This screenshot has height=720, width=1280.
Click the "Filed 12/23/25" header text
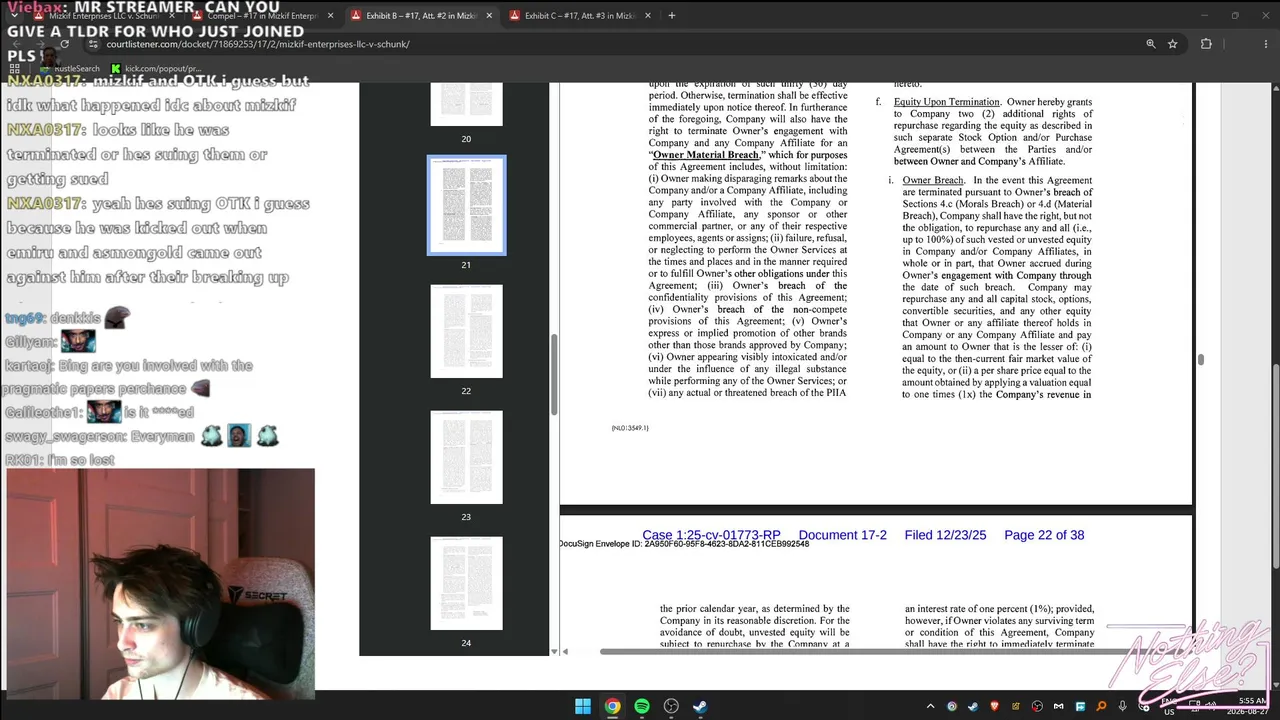(x=945, y=535)
